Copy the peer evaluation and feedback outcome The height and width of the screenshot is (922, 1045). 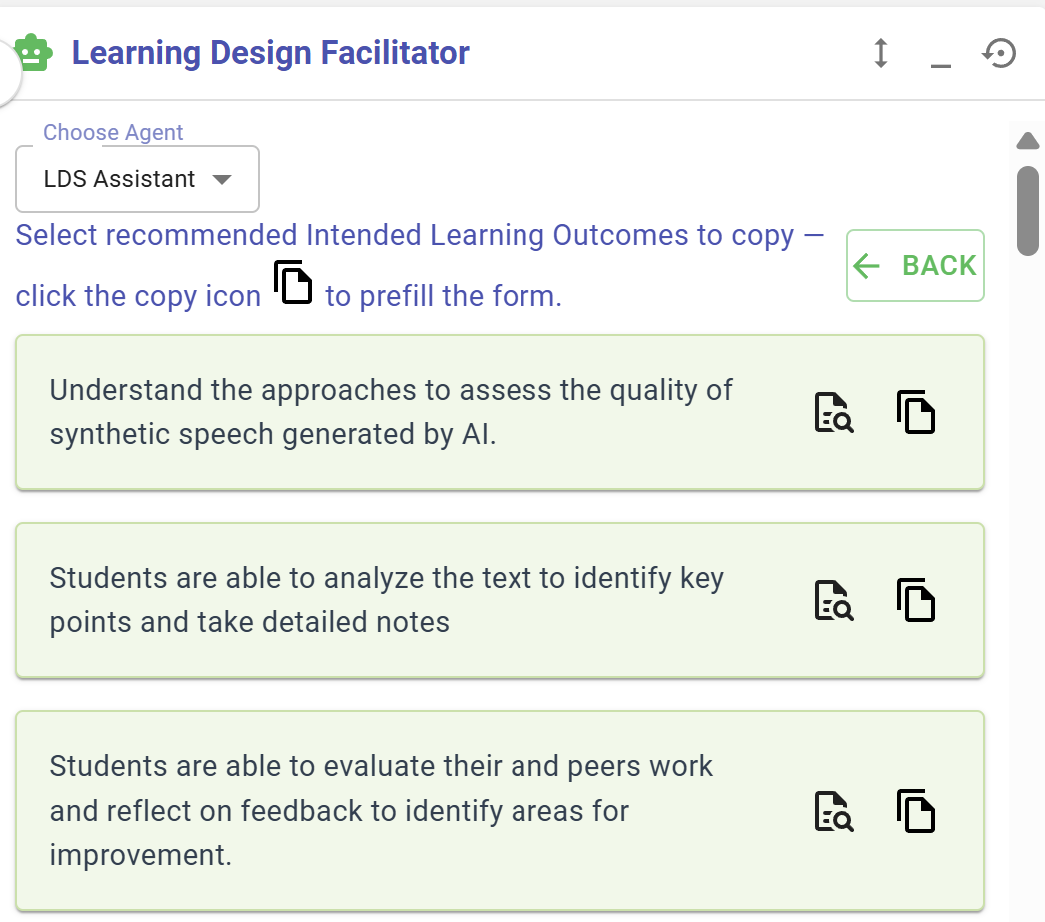pyautogui.click(x=916, y=811)
